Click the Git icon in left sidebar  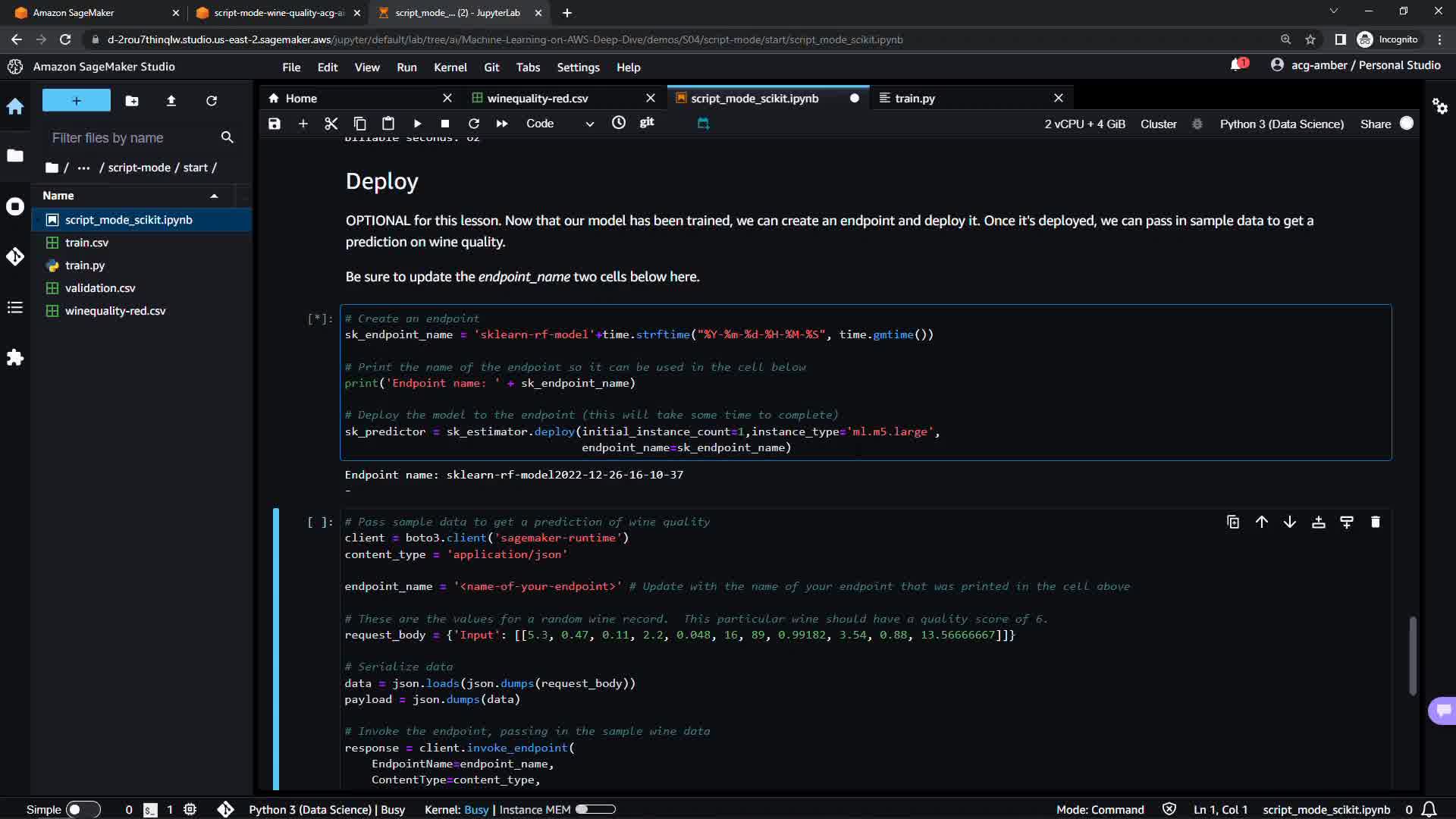click(x=15, y=257)
